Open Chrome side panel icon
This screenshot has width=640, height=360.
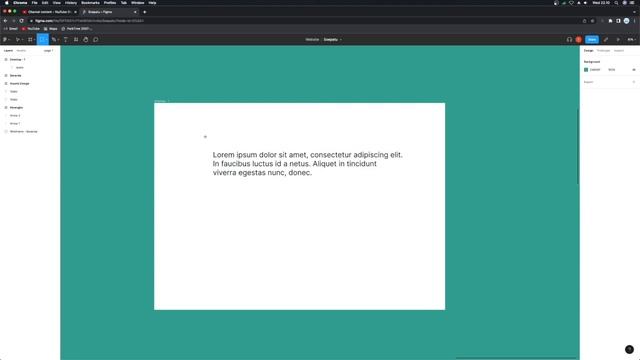618,21
